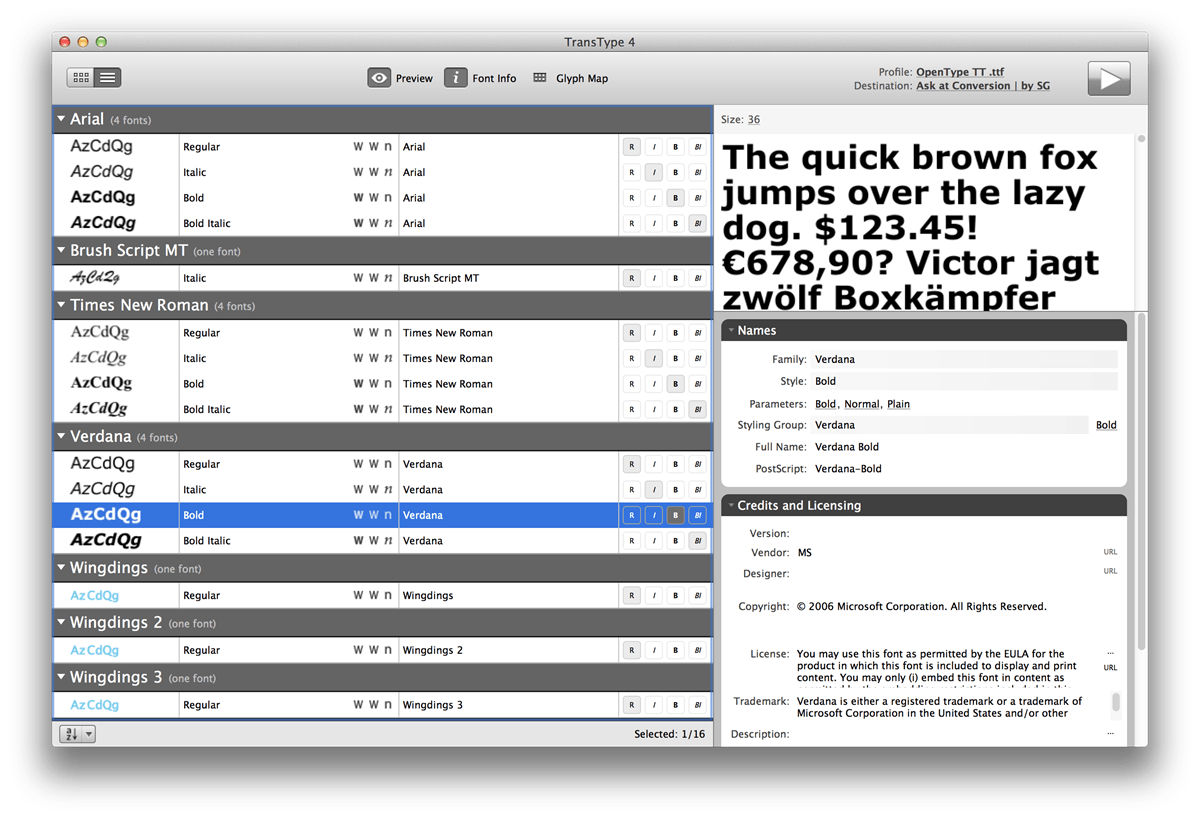Select the Arial Bold Italic font row
The width and height of the screenshot is (1200, 818).
pos(383,223)
